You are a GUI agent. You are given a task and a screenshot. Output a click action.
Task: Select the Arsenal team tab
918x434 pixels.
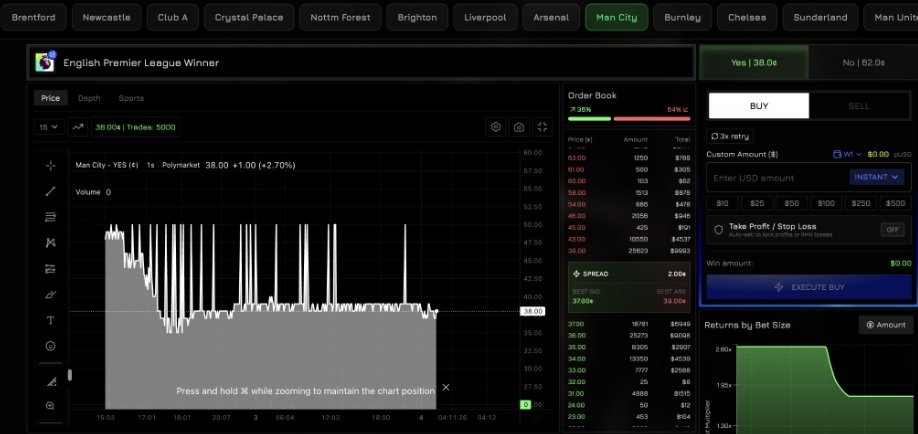[x=551, y=18]
